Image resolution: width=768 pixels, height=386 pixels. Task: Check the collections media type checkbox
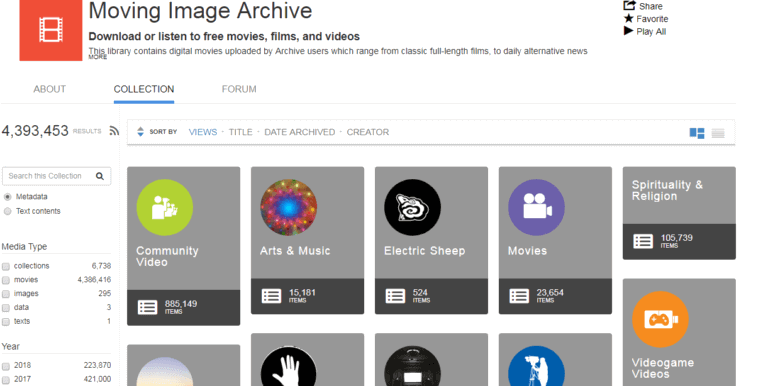pyautogui.click(x=6, y=266)
